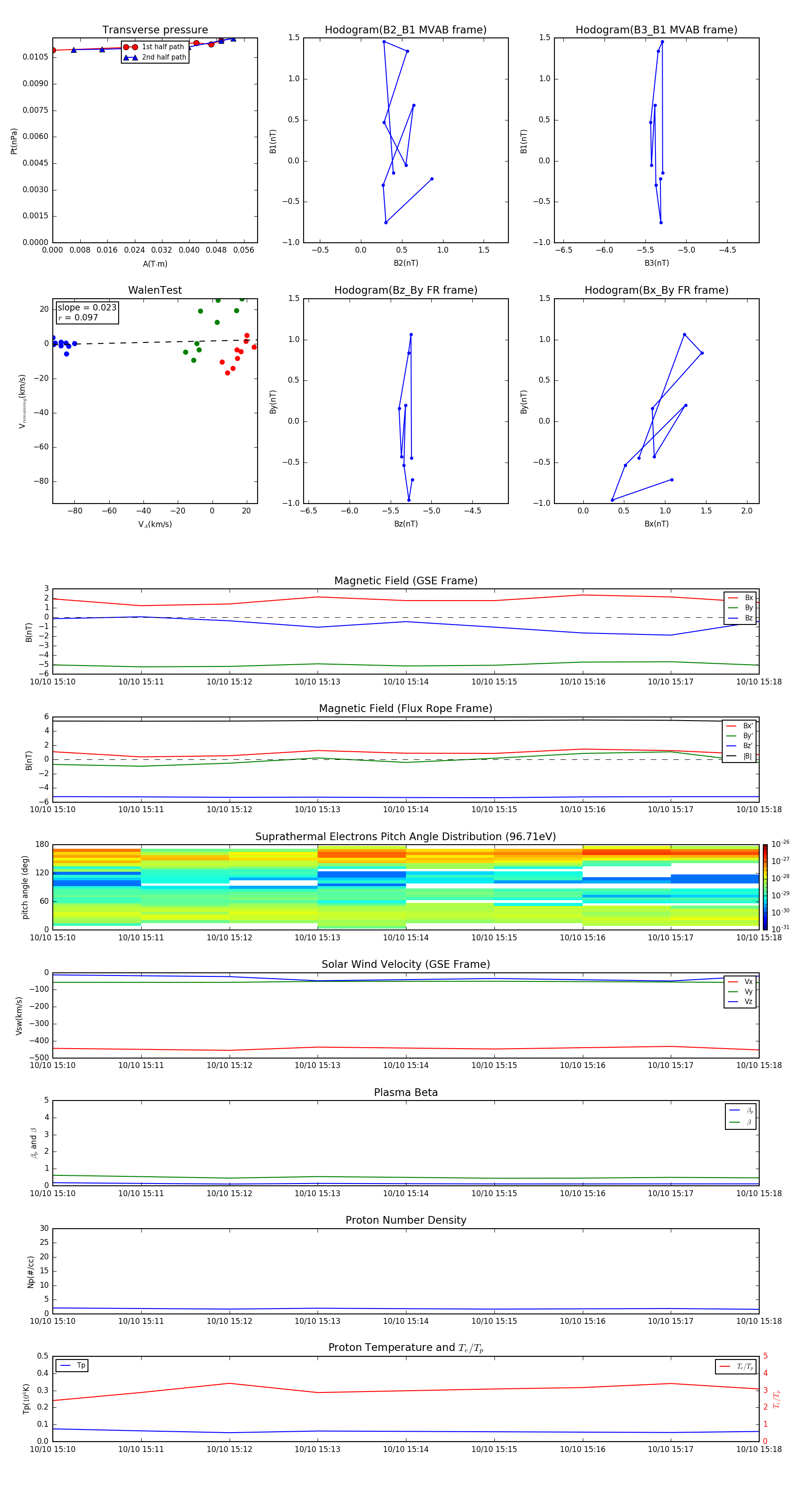Click 'By' in GSE magnetic field legend
The height and width of the screenshot is (1489, 812).
coord(748,608)
